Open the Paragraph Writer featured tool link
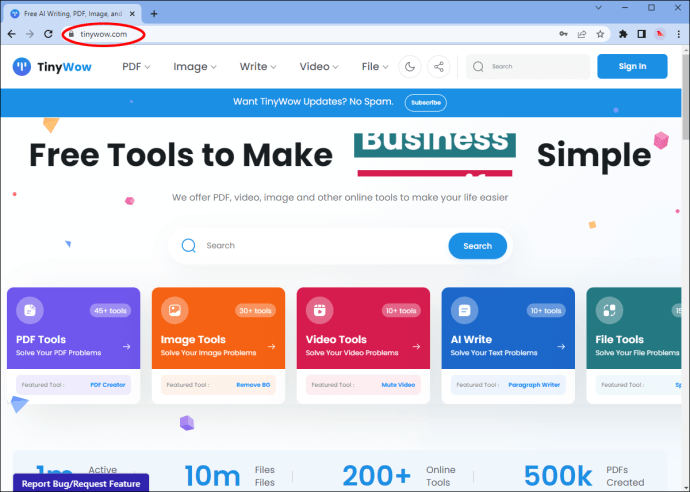 coord(534,385)
